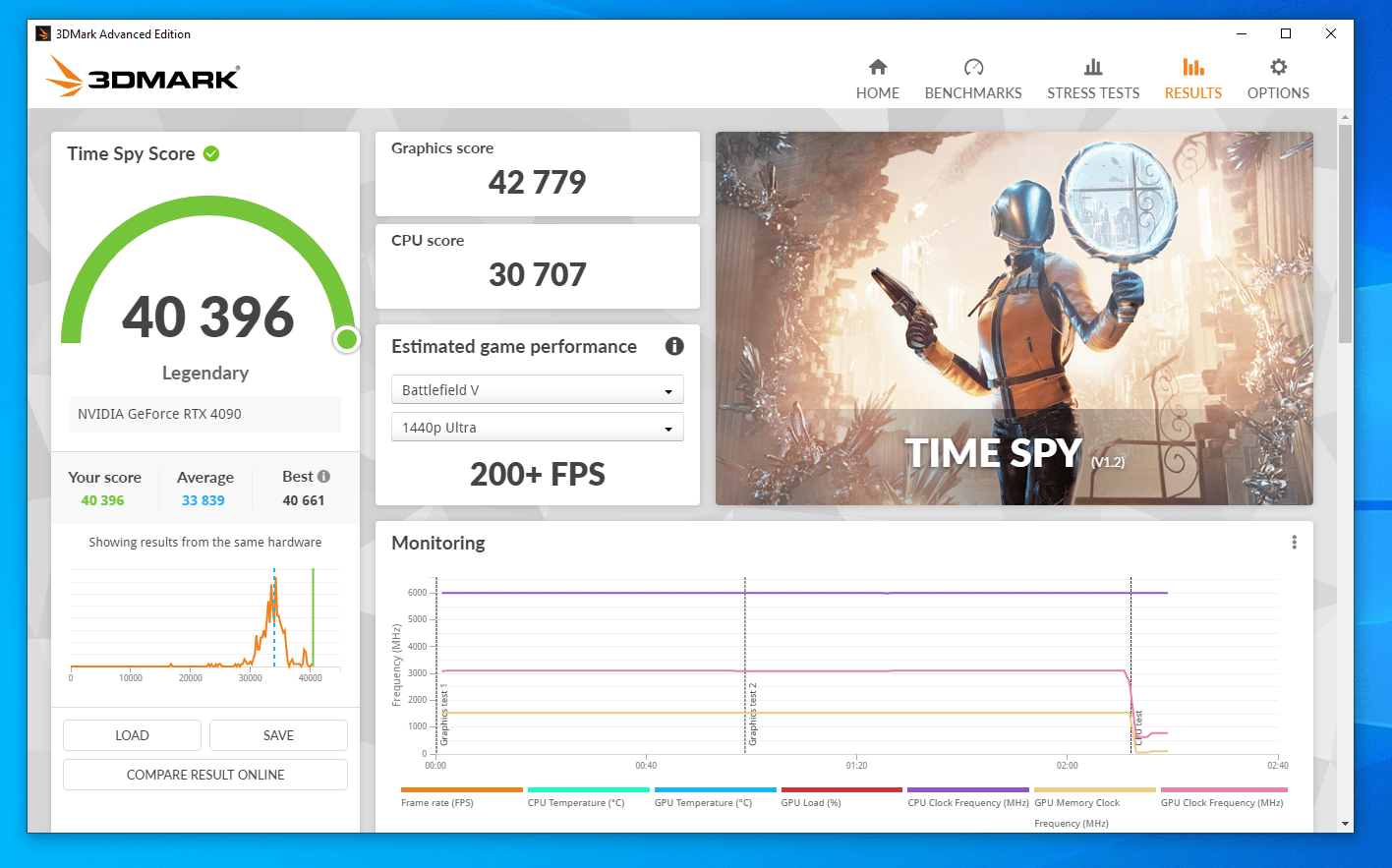Screen dimensions: 1392x868
Task: Open the Monitoring three-dot menu
Action: (x=1294, y=543)
